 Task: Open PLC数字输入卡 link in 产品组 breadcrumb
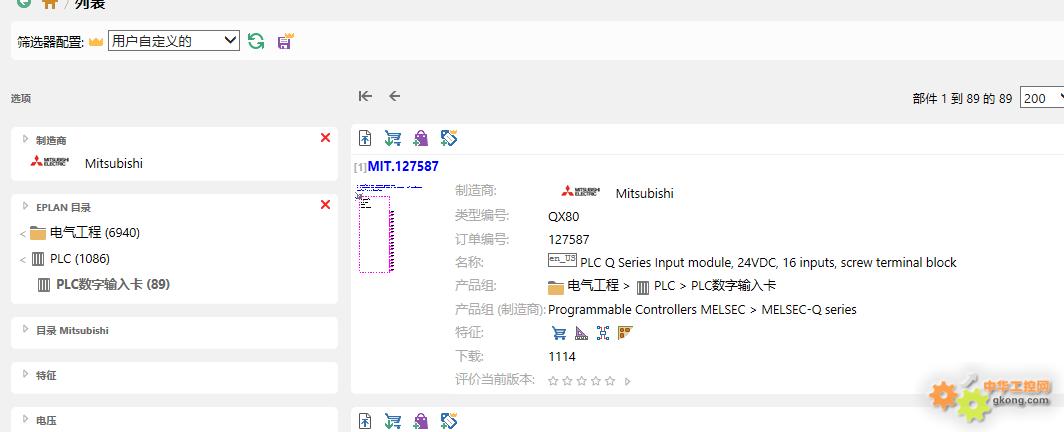[733, 286]
